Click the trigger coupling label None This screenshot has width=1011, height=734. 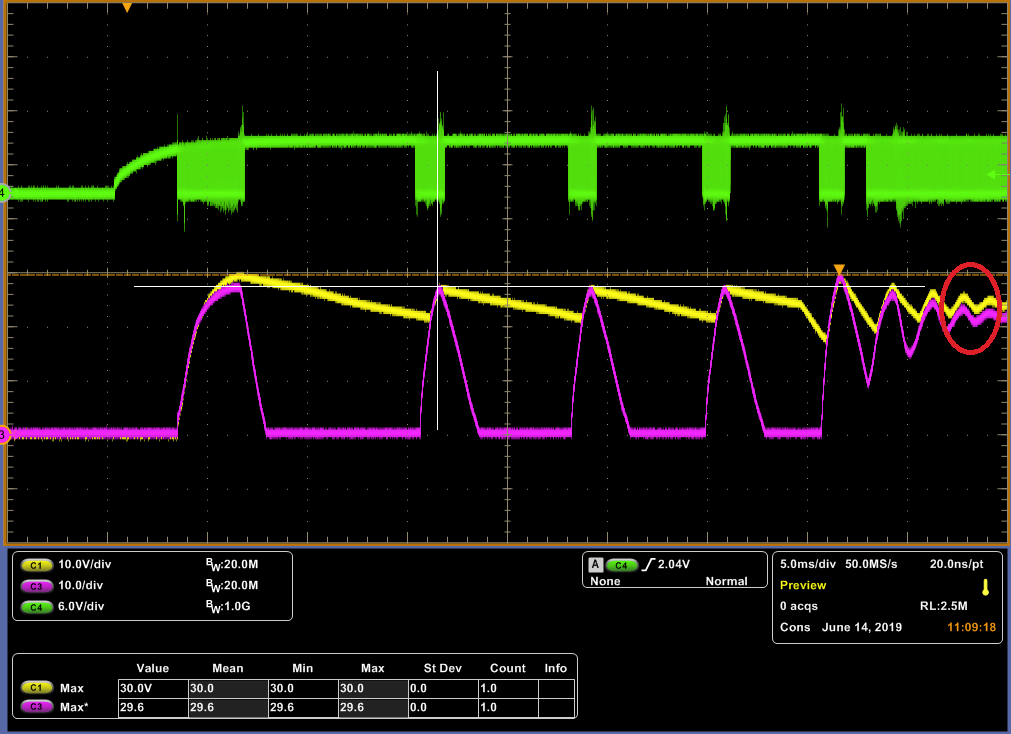pyautogui.click(x=605, y=581)
